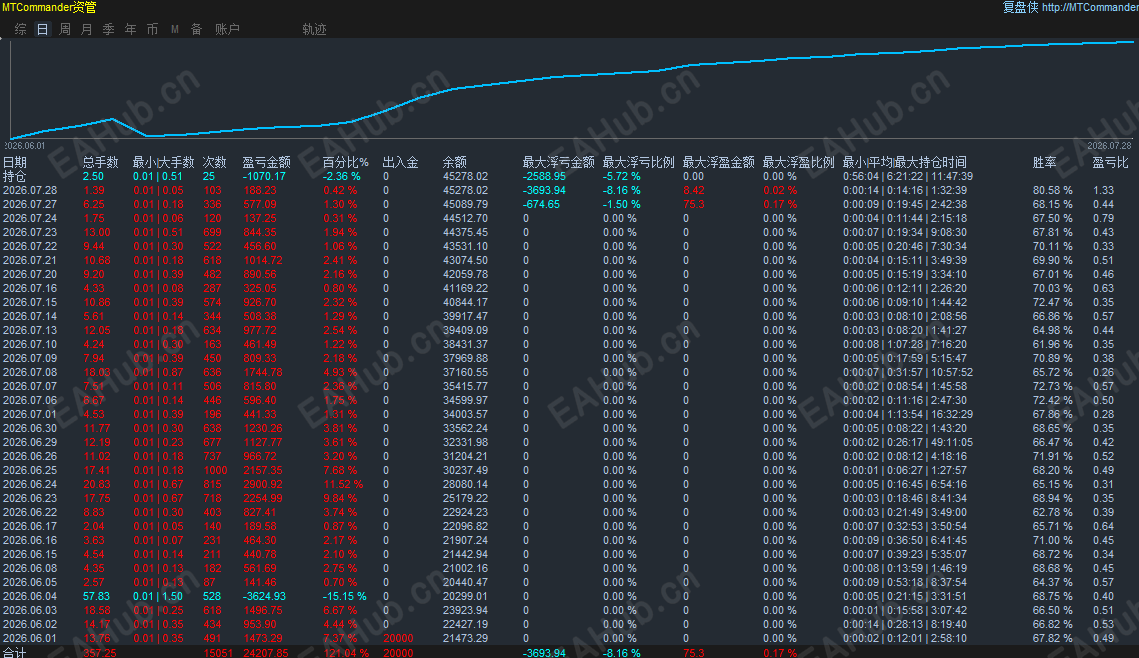The height and width of the screenshot is (658, 1139).
Task: Select the 2026.06.01 date row
Action: [x=30, y=638]
